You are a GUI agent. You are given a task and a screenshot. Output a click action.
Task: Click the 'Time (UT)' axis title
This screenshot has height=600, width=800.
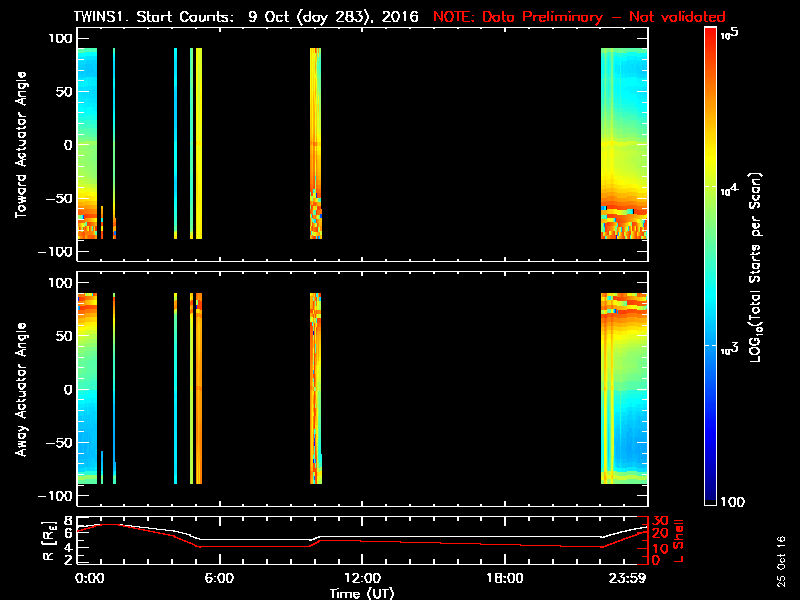[362, 592]
